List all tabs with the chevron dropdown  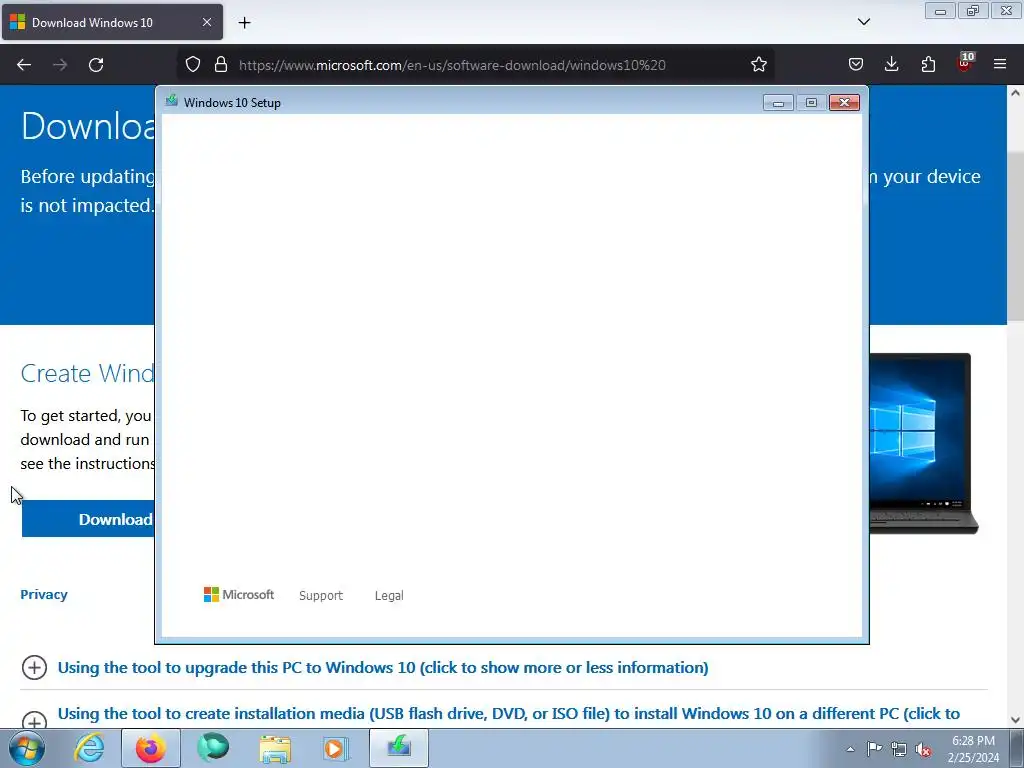pos(863,22)
